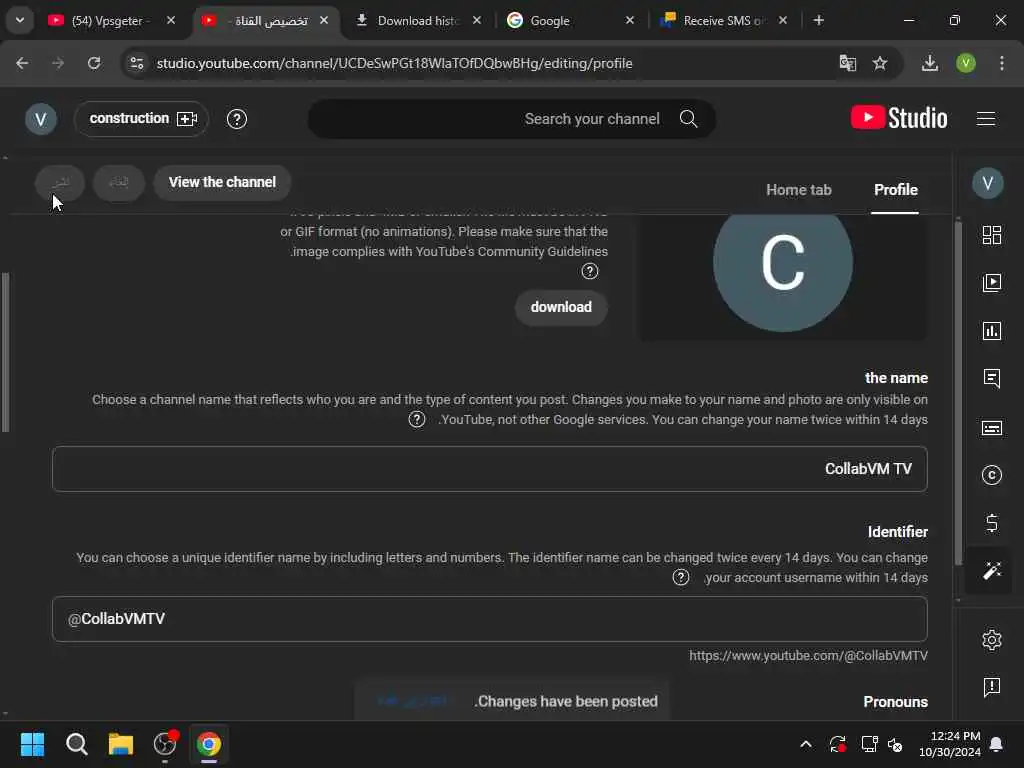
Task: Click the construction create button
Action: click(x=142, y=119)
